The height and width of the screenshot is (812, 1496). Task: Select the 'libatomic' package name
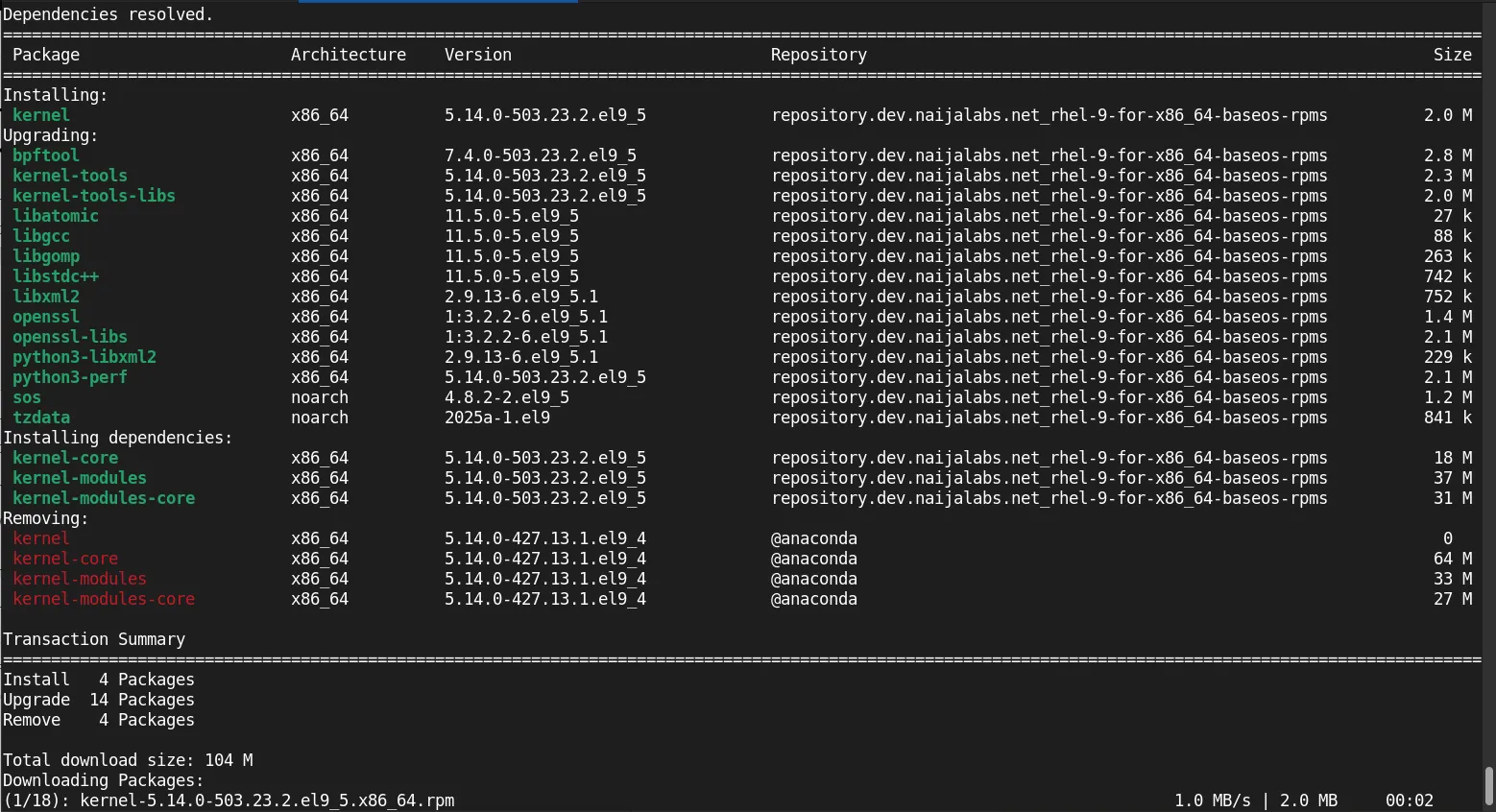tap(56, 216)
